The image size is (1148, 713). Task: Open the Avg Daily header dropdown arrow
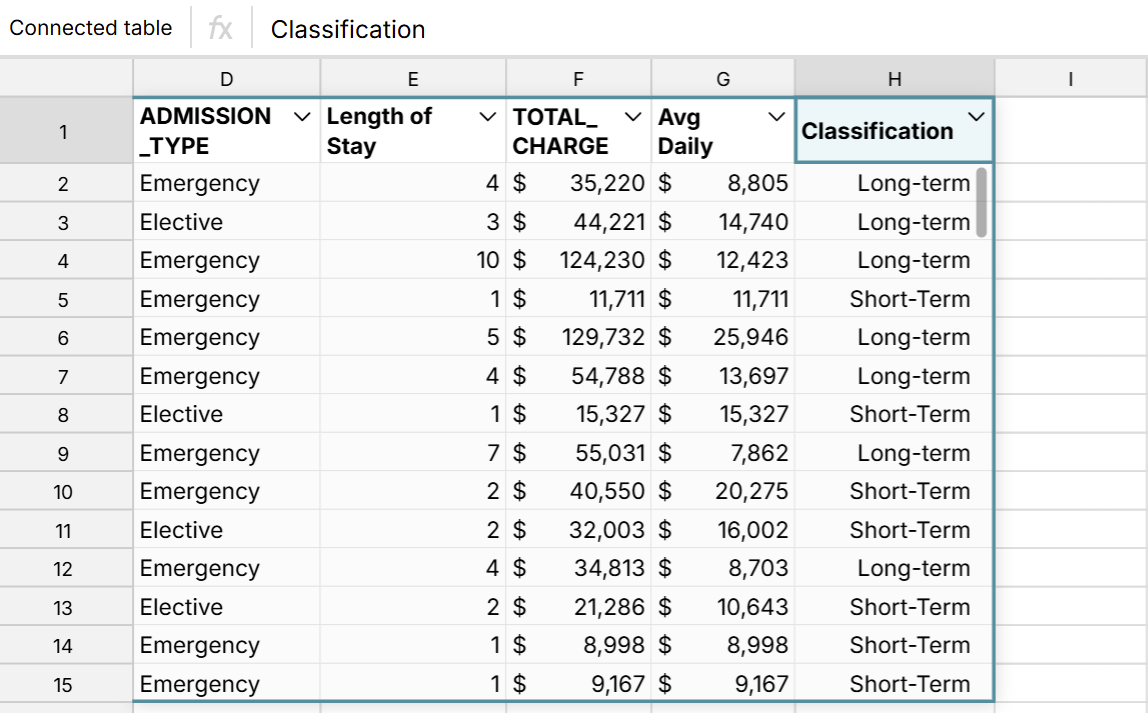[776, 116]
